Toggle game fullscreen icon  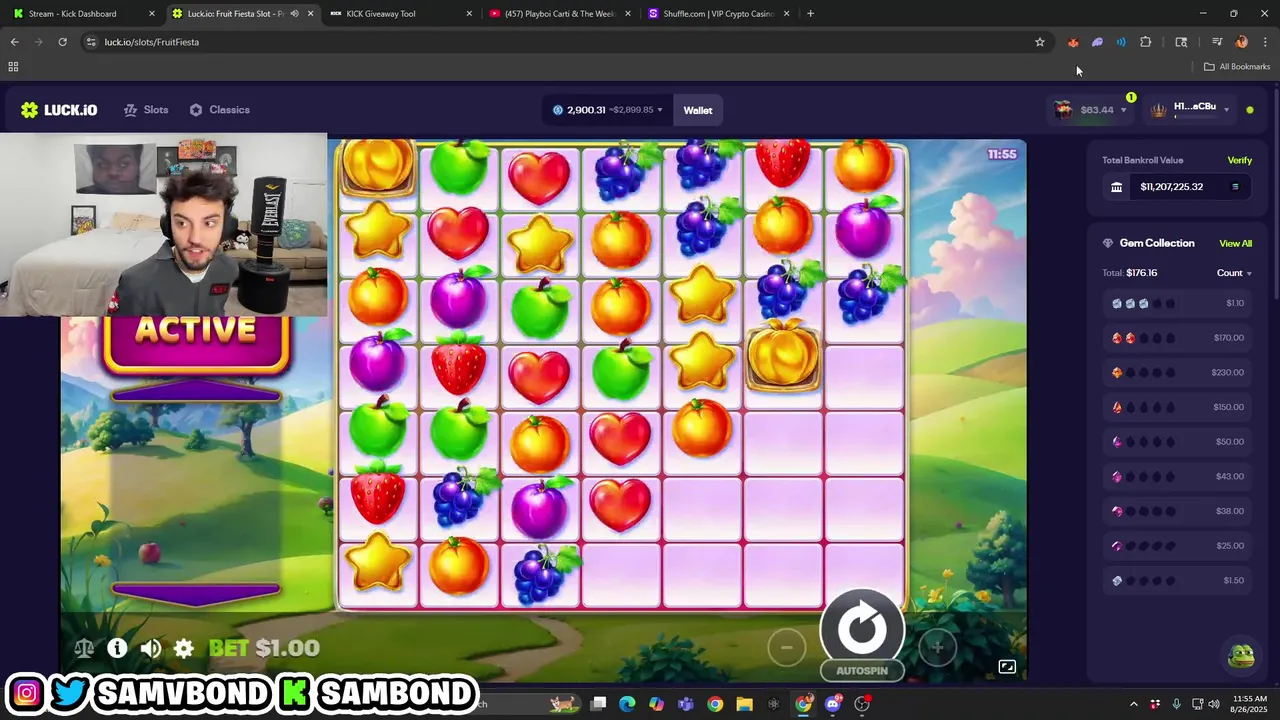(1007, 667)
